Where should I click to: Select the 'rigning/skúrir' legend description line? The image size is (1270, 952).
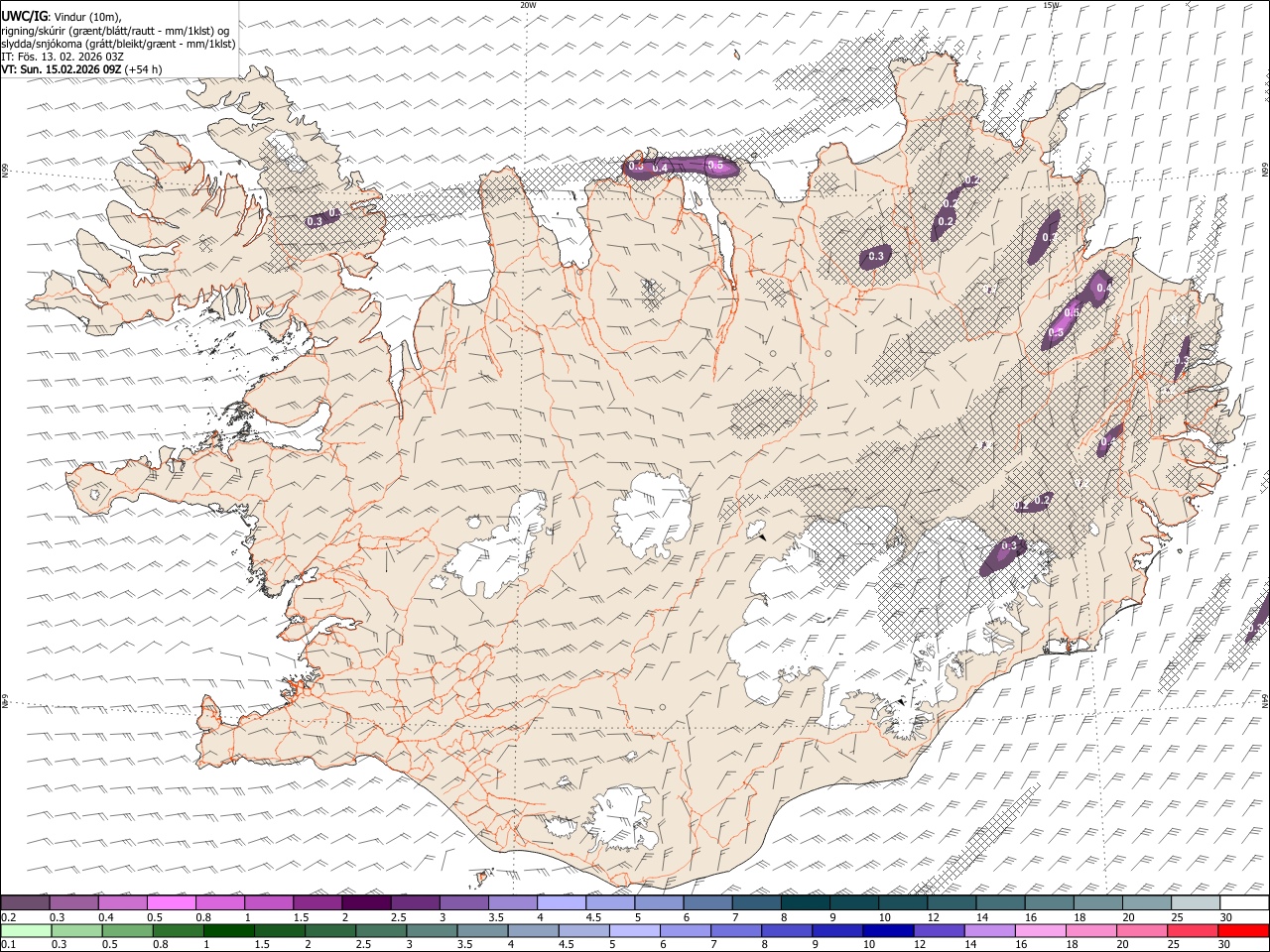[x=115, y=31]
